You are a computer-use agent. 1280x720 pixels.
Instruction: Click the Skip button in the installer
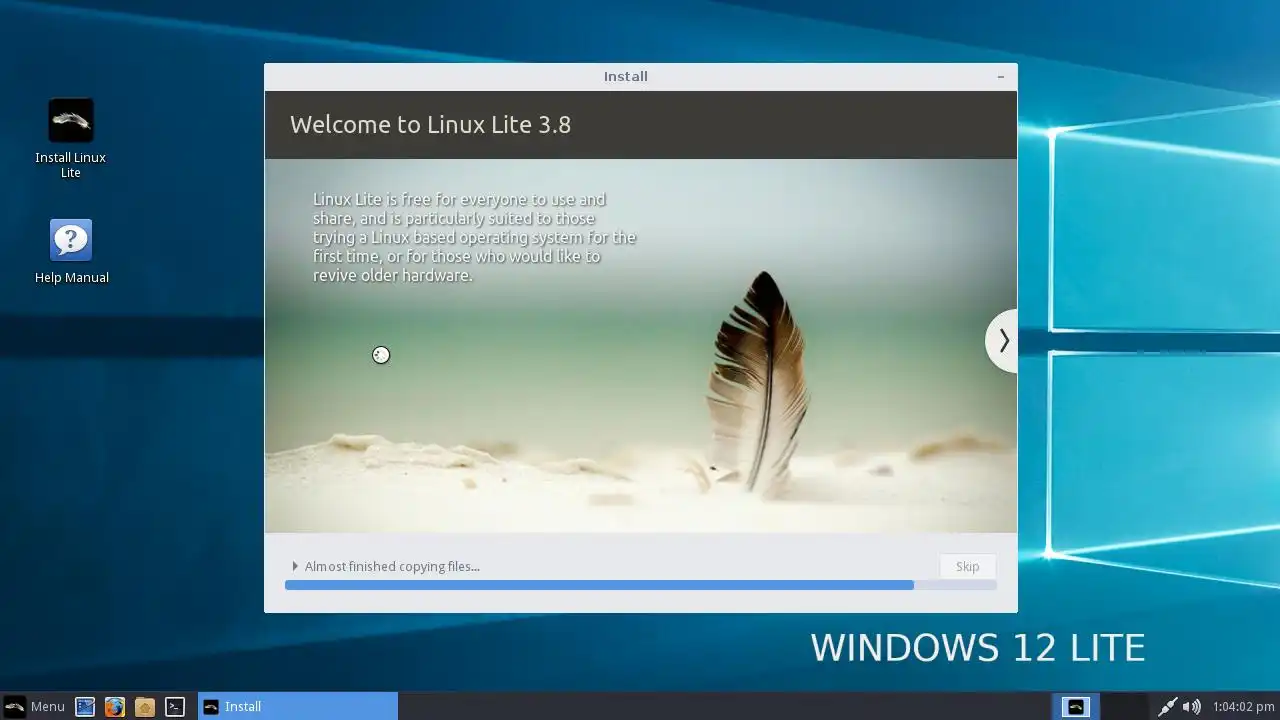[x=967, y=566]
